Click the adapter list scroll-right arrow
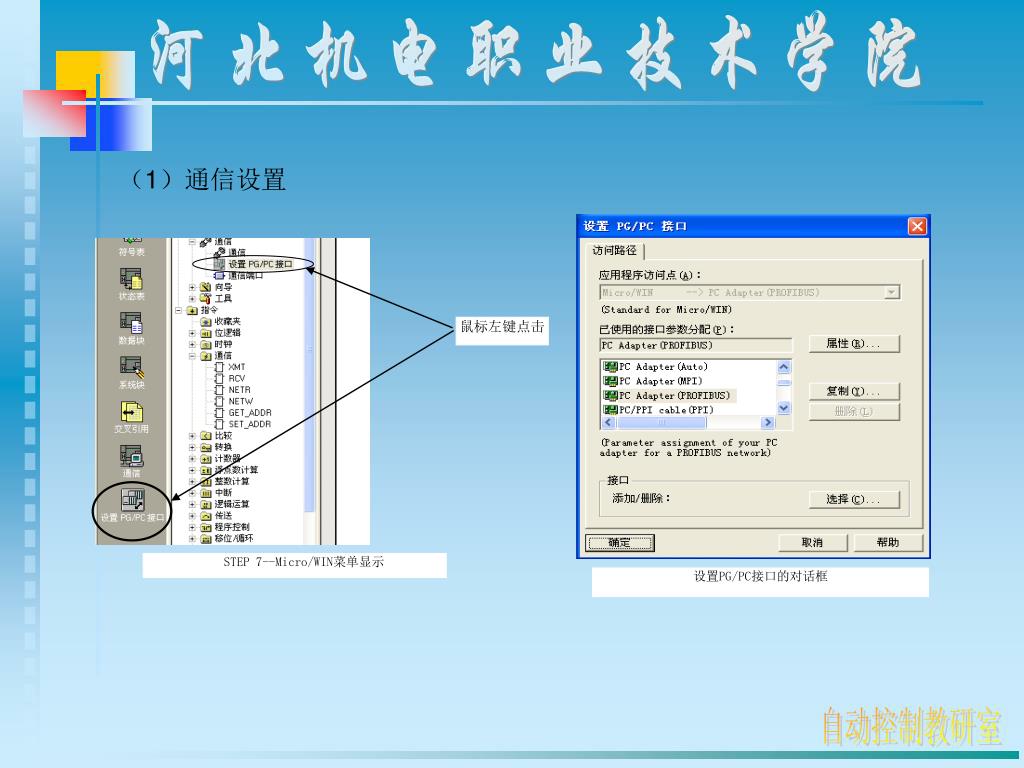 768,423
